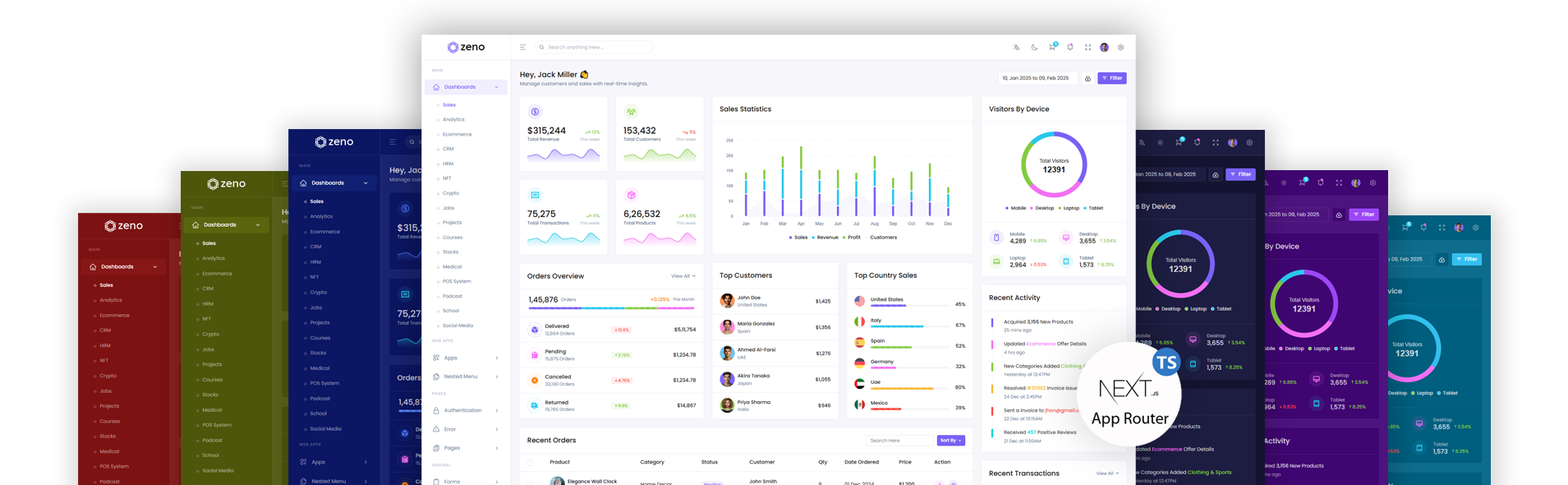Expand the Nested Menu item in white sidebar
Viewport: 1568px width, 485px height.
point(465,376)
